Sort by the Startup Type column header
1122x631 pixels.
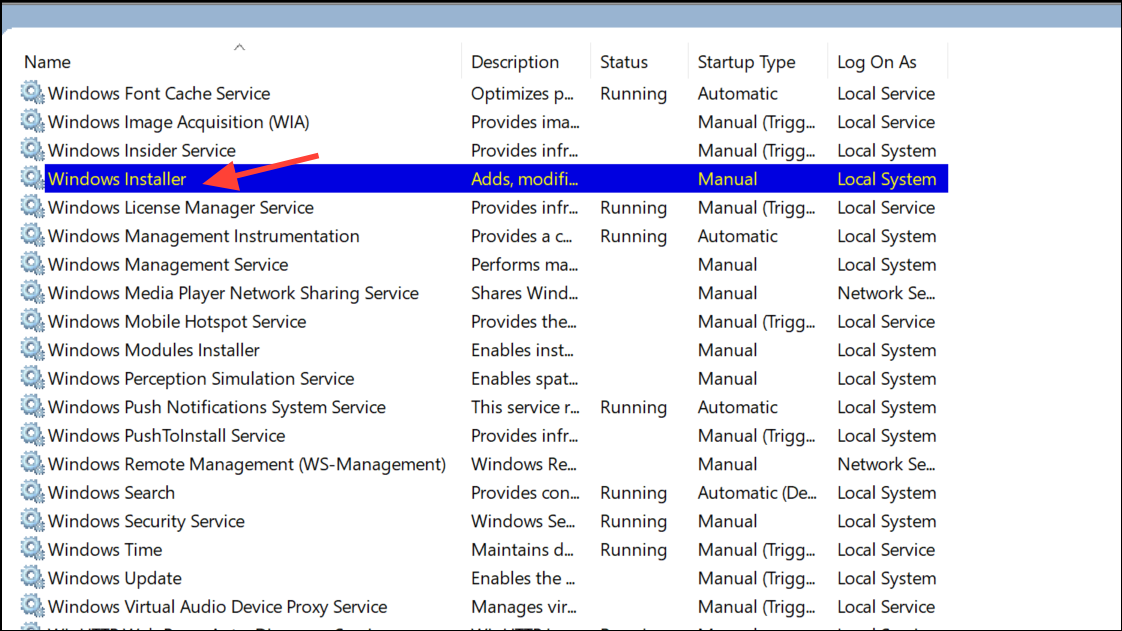click(x=746, y=62)
